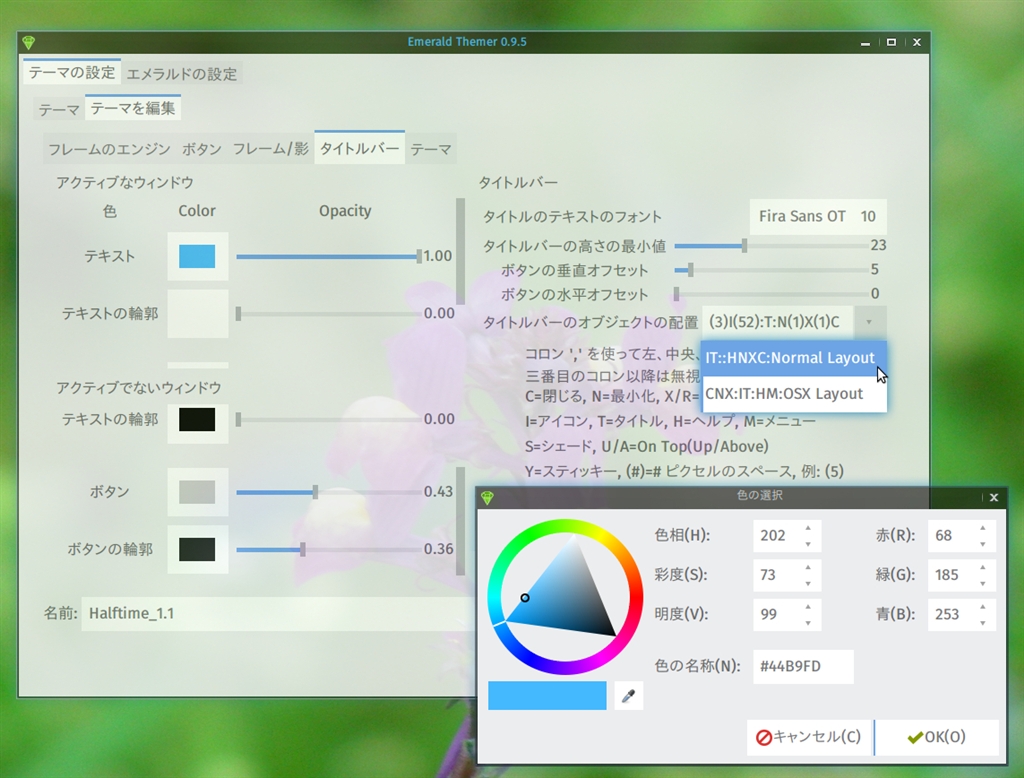Click the dark ボタンの輪郭 color swatch

[x=197, y=549]
